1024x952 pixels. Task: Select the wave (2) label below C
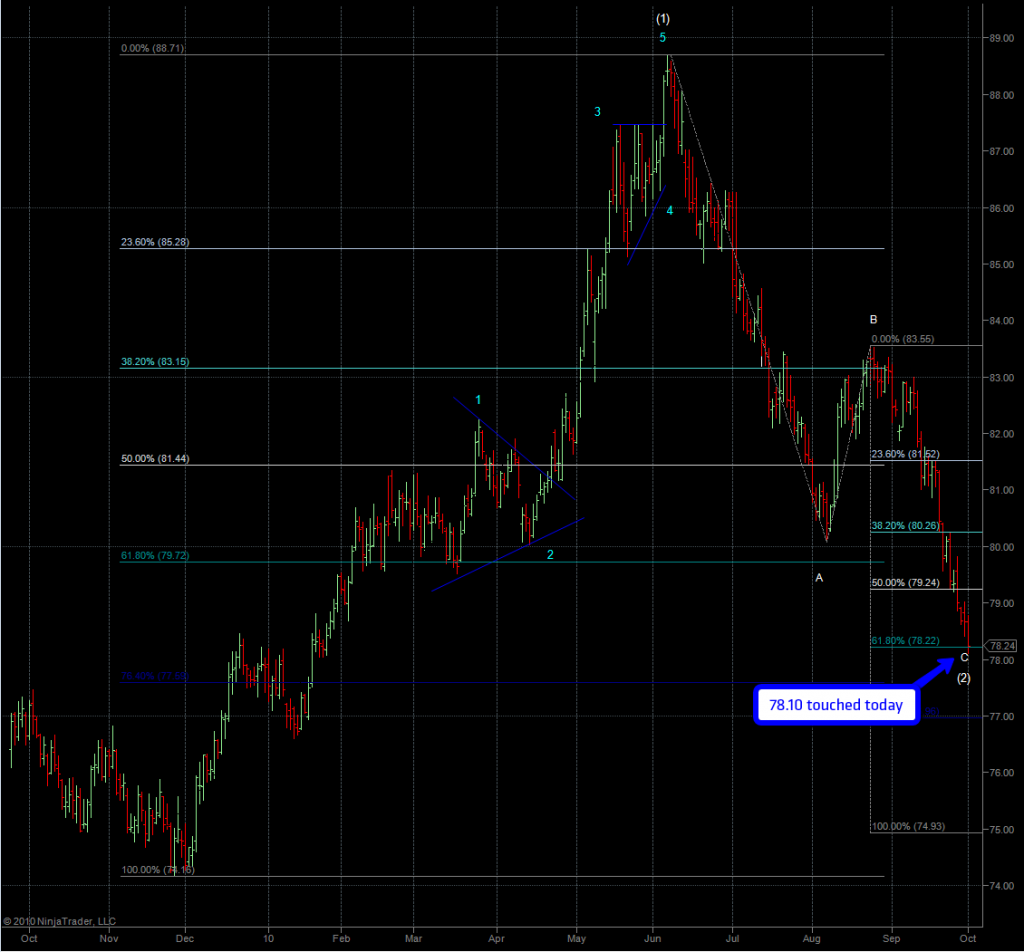[x=964, y=678]
